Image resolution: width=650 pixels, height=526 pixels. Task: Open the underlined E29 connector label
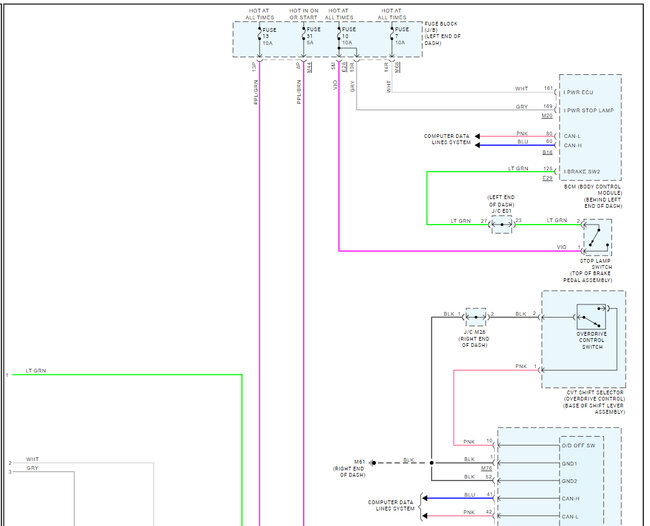click(547, 178)
